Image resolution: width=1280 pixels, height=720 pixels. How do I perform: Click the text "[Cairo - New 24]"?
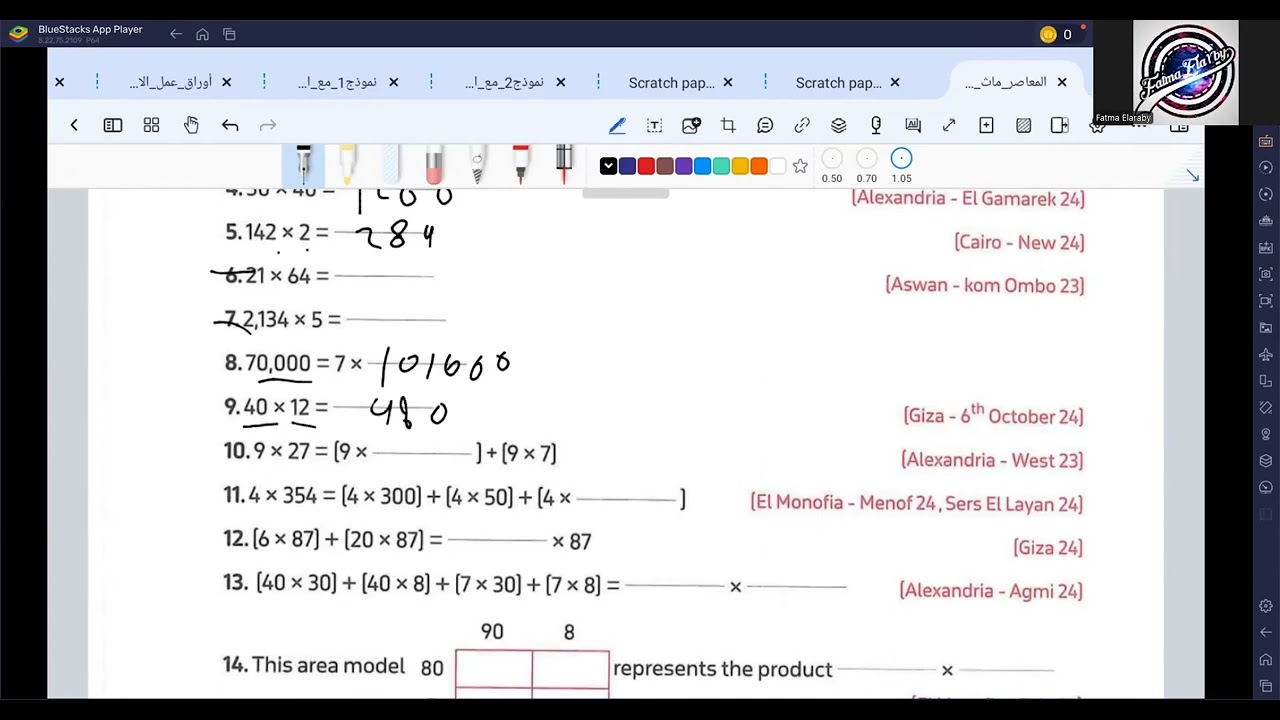1019,242
